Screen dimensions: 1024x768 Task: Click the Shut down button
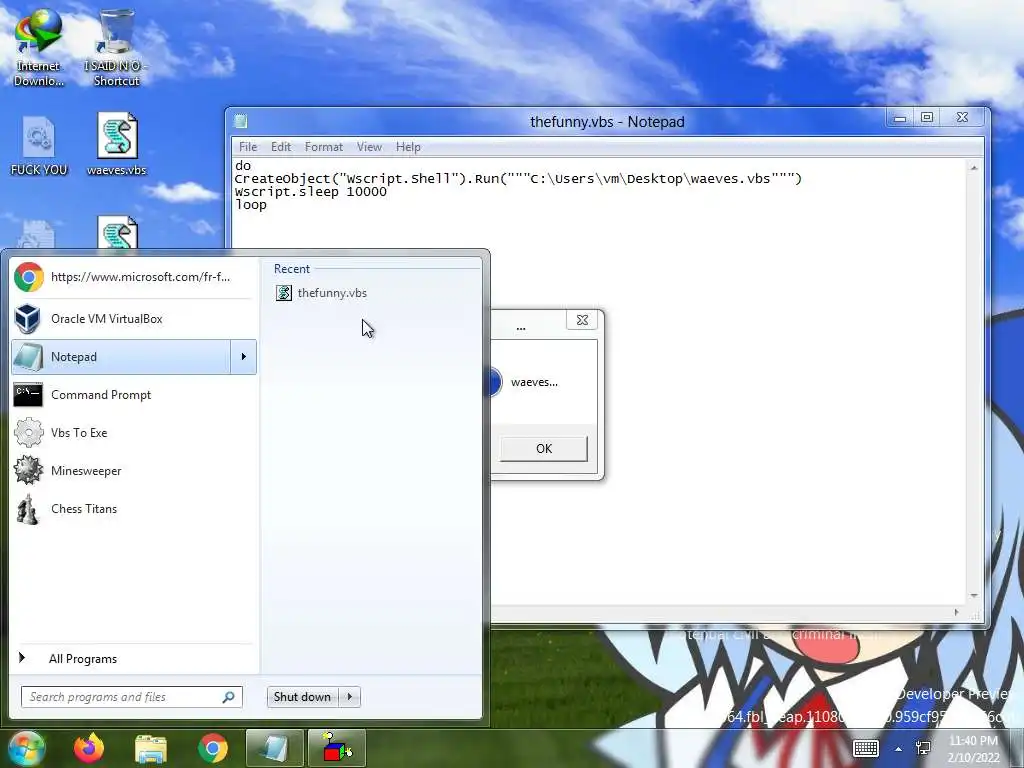pyautogui.click(x=303, y=697)
